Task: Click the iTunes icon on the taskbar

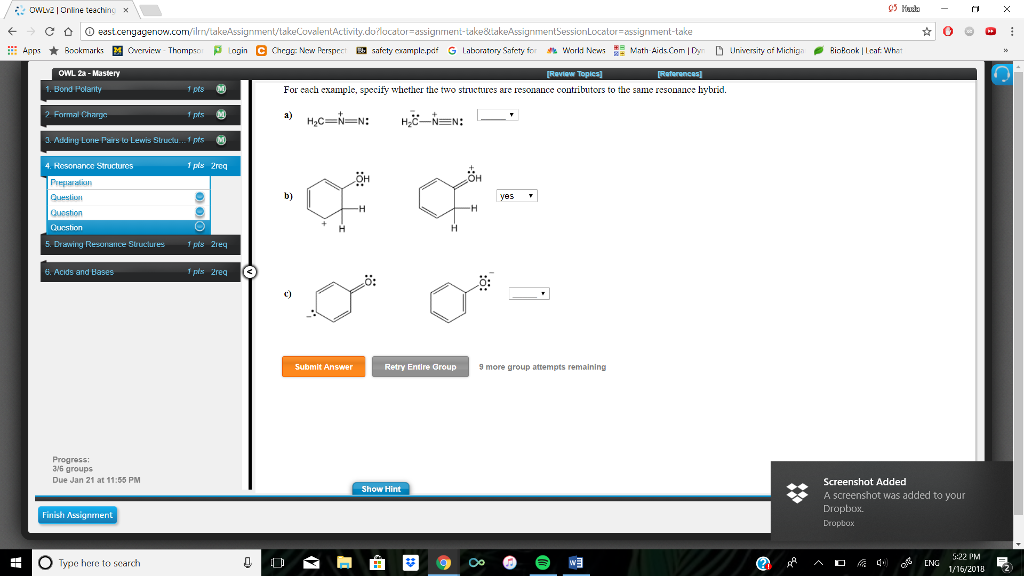Action: 509,562
